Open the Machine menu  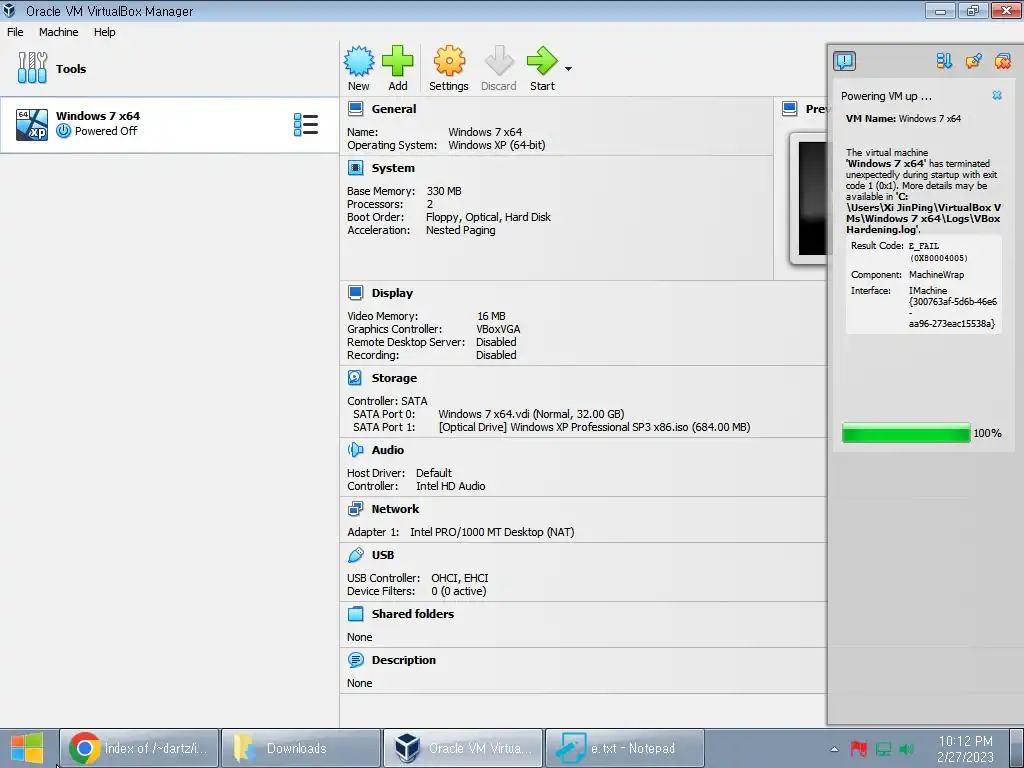coord(59,32)
